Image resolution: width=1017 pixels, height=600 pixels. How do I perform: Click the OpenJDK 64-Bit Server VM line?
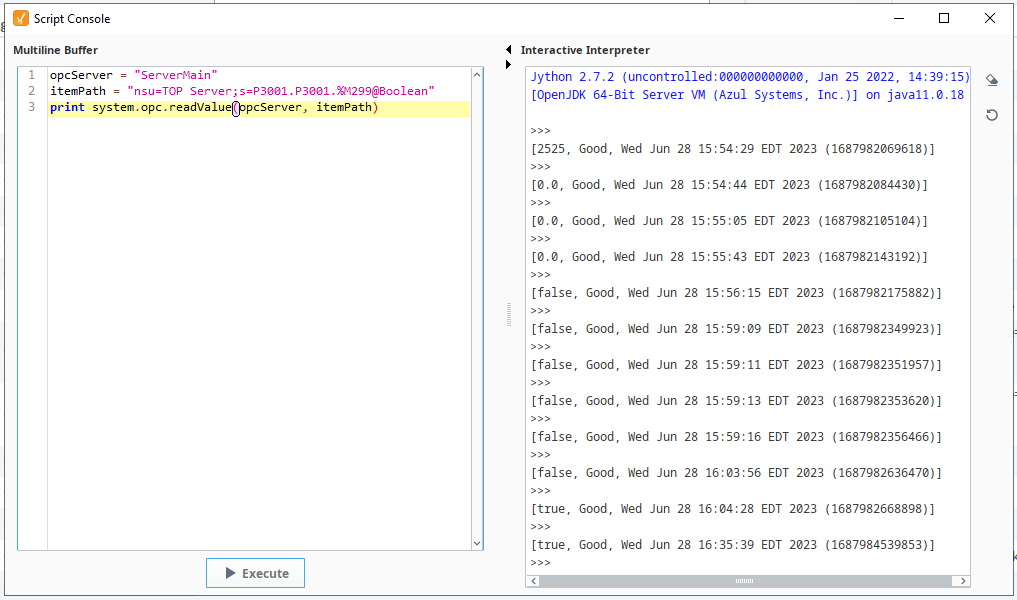click(x=747, y=95)
